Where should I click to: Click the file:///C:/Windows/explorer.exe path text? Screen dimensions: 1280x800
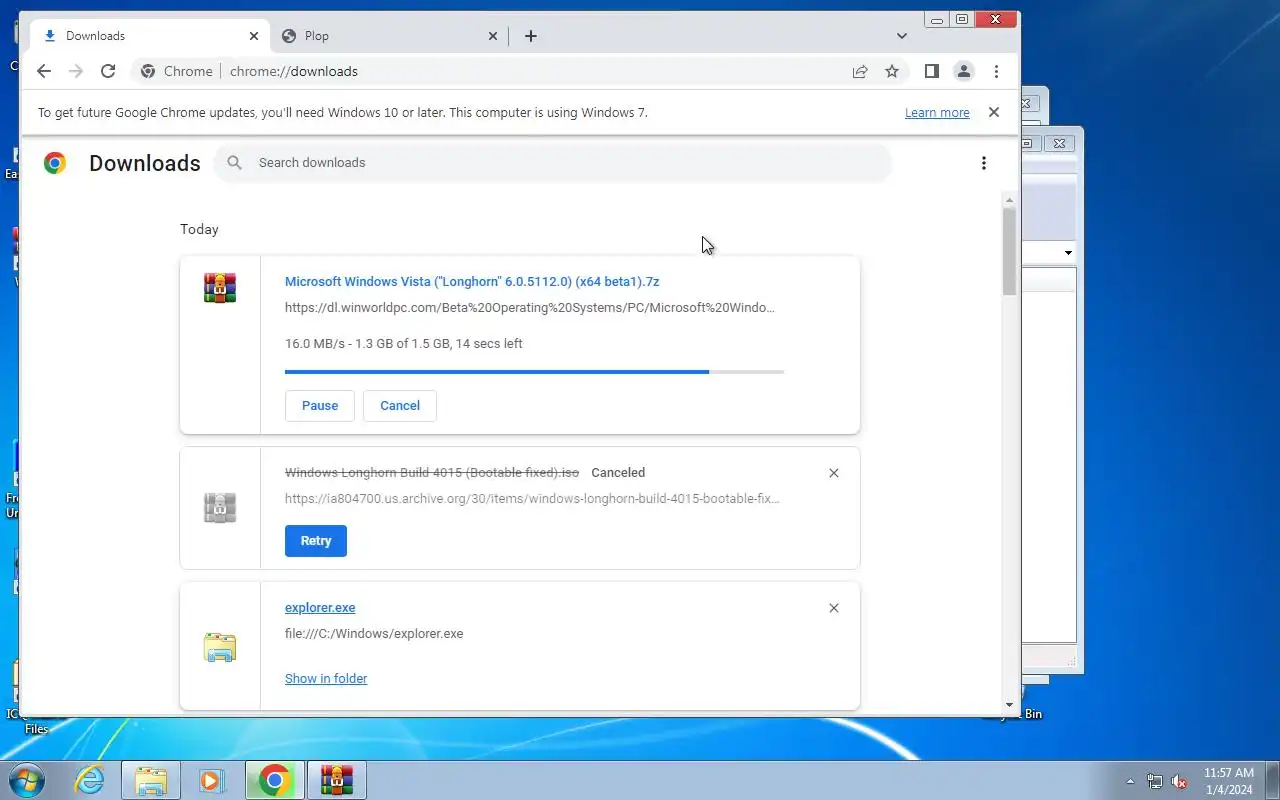pyautogui.click(x=374, y=634)
